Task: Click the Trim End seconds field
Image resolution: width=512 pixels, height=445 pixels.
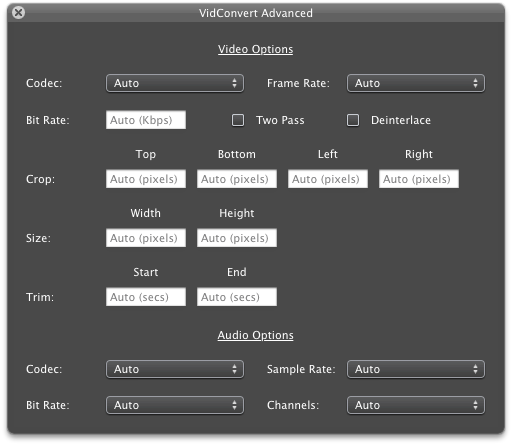Action: (237, 297)
